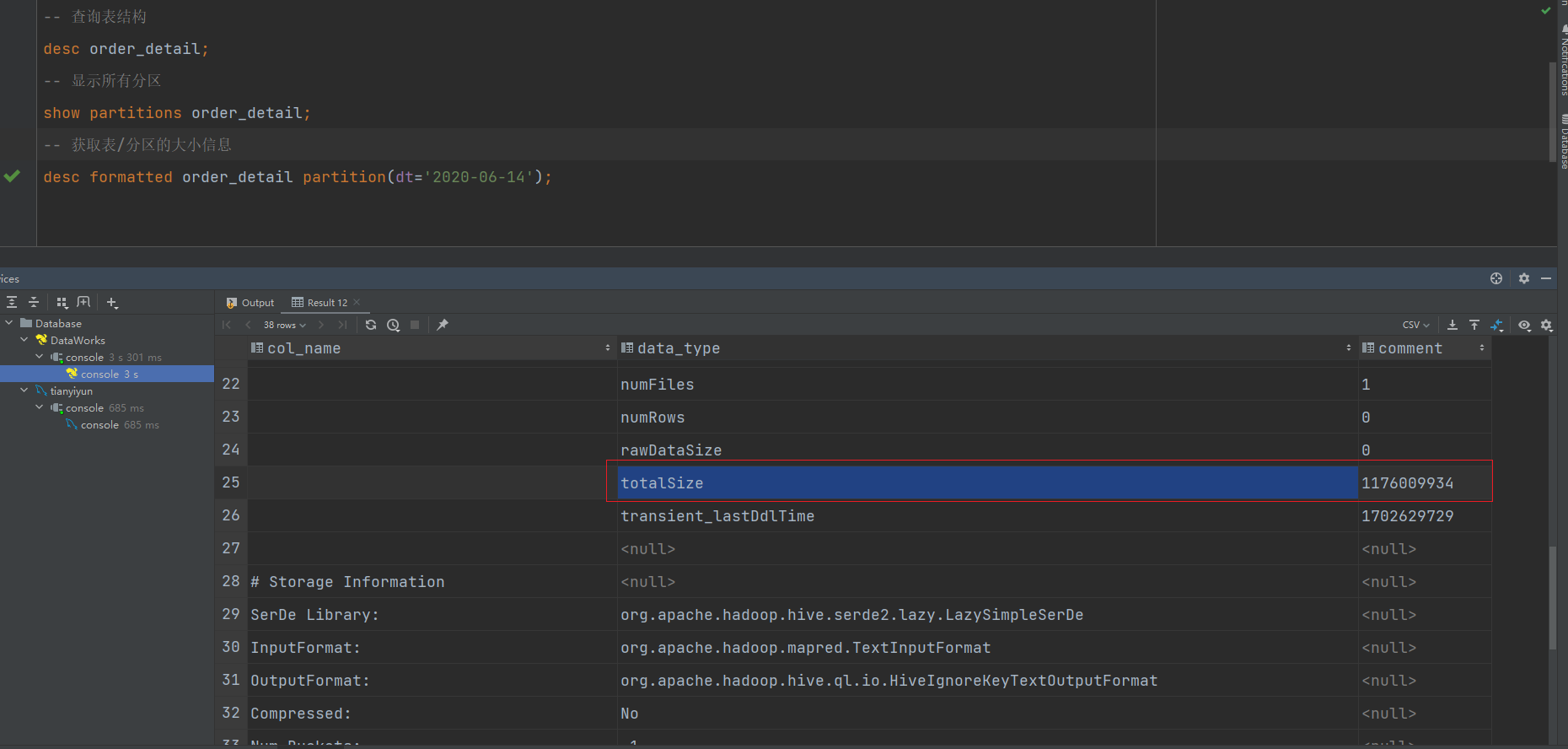Go to last page of results
Viewport: 1568px width, 749px height.
click(342, 325)
